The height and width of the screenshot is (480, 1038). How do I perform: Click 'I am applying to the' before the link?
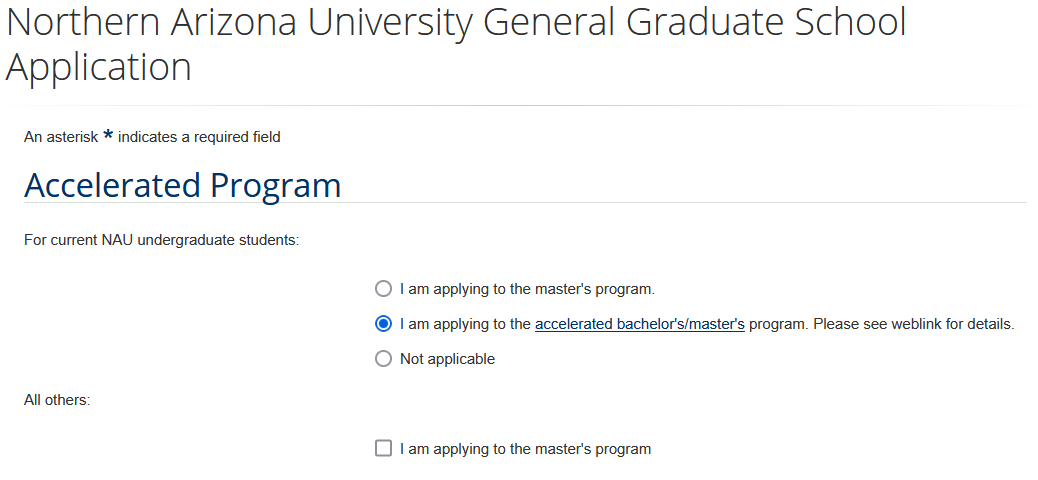click(465, 324)
